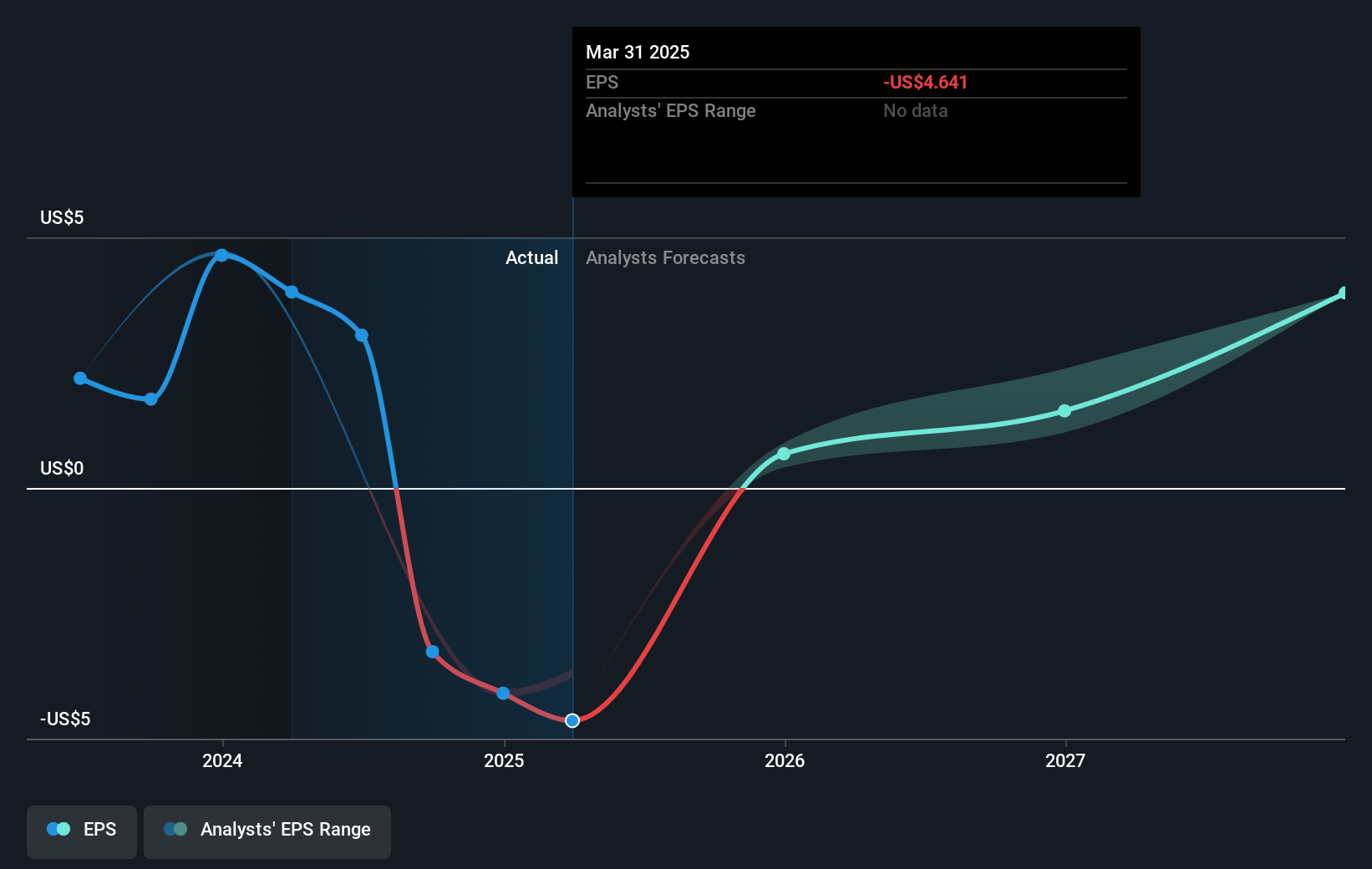Click the 2026 x-axis label
The width and height of the screenshot is (1372, 869).
tap(785, 760)
